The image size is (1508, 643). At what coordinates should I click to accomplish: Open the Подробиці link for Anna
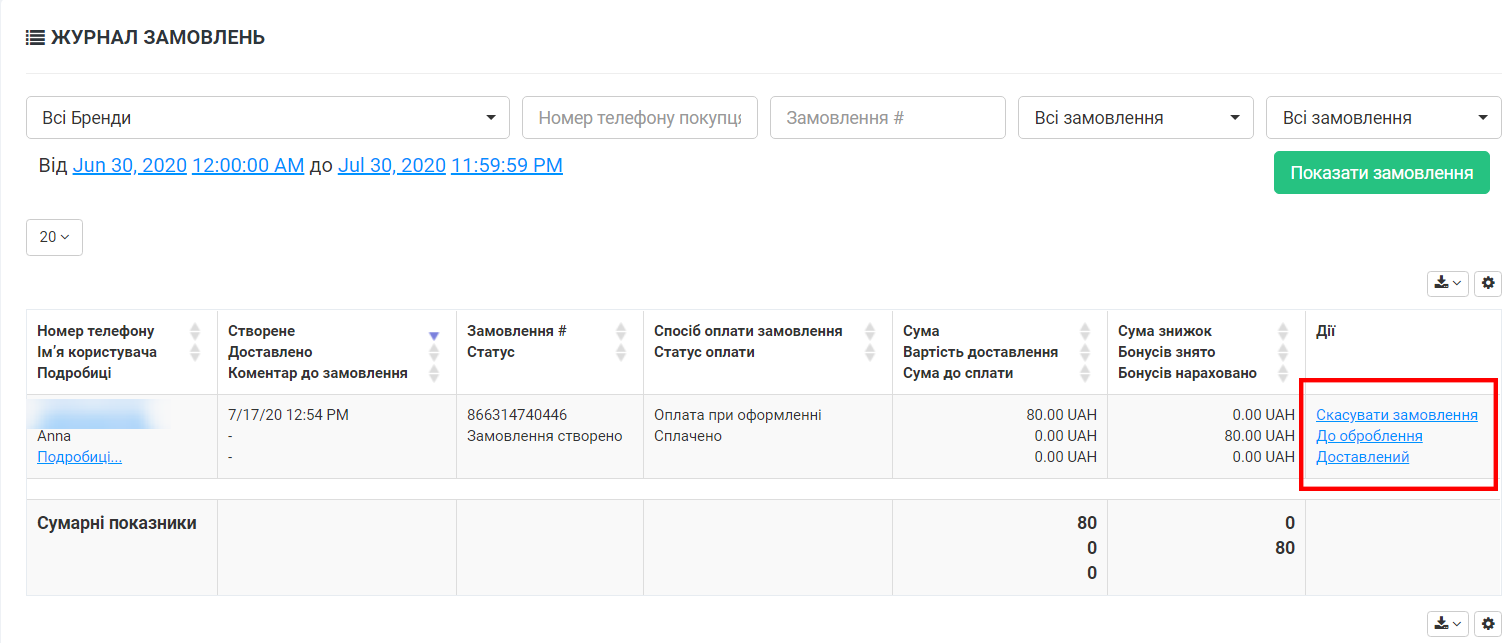pos(79,457)
